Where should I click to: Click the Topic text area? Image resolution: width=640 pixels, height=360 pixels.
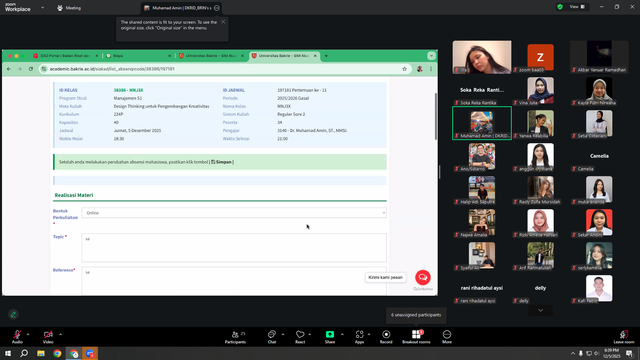coord(234,248)
